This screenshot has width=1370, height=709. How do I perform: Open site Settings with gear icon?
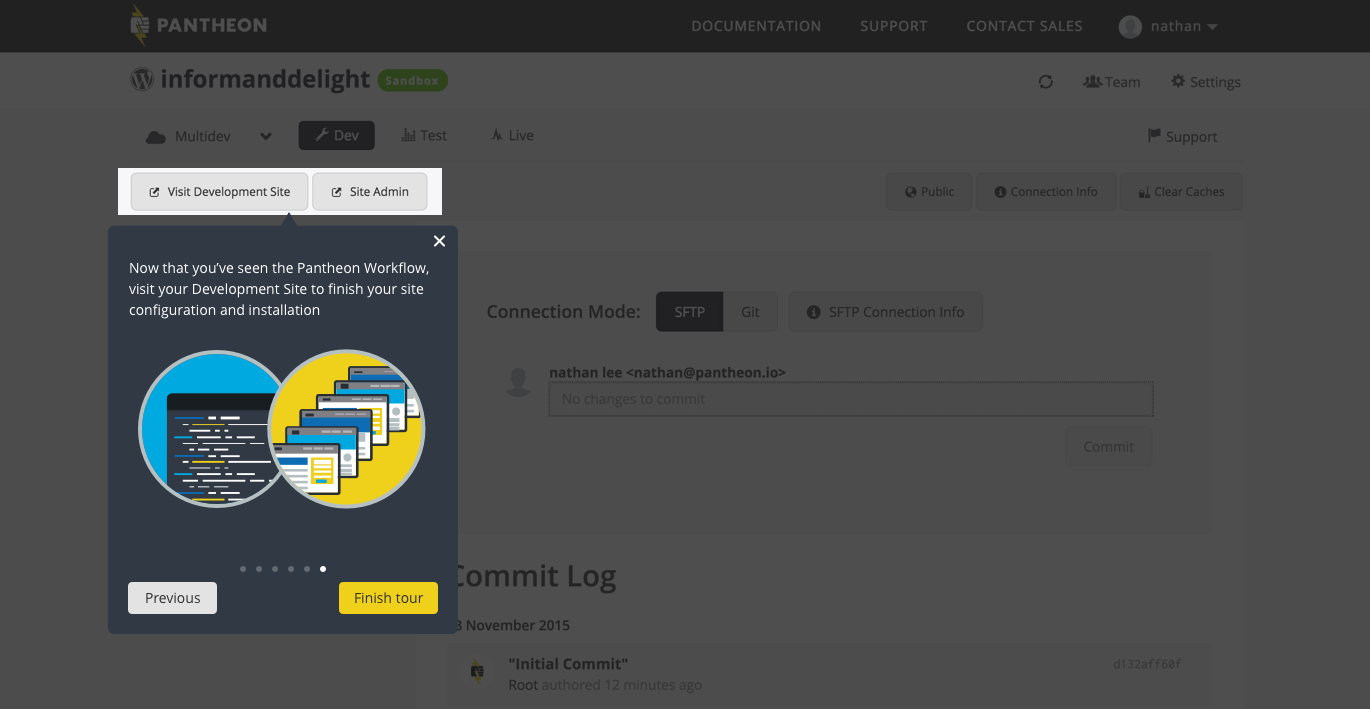click(x=1206, y=82)
